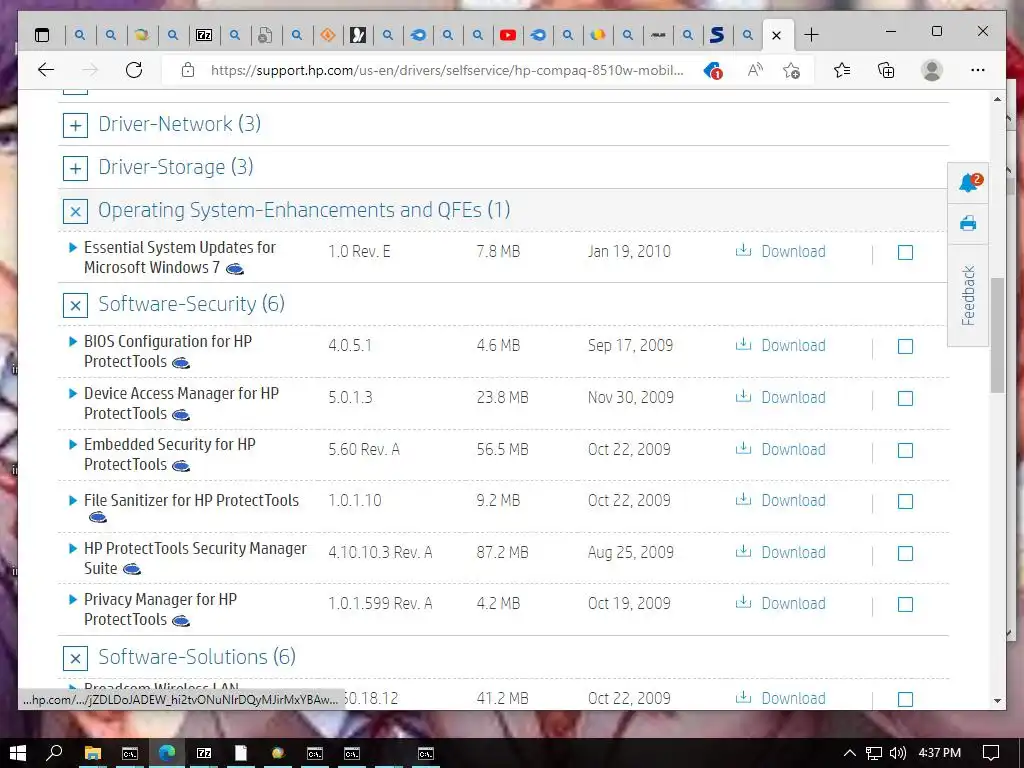Expand the Driver-Network category

[x=75, y=125]
